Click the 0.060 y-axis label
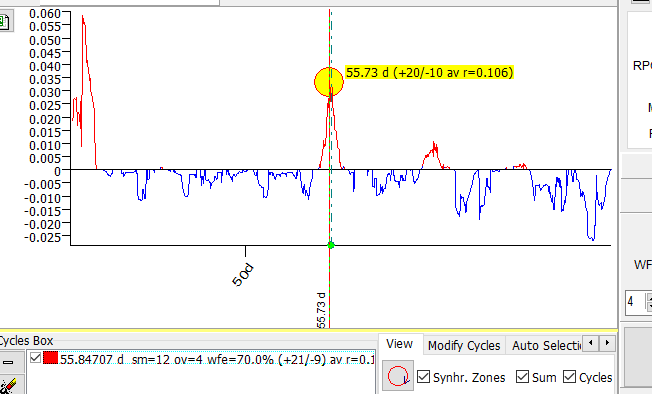652x394 pixels. [45, 14]
